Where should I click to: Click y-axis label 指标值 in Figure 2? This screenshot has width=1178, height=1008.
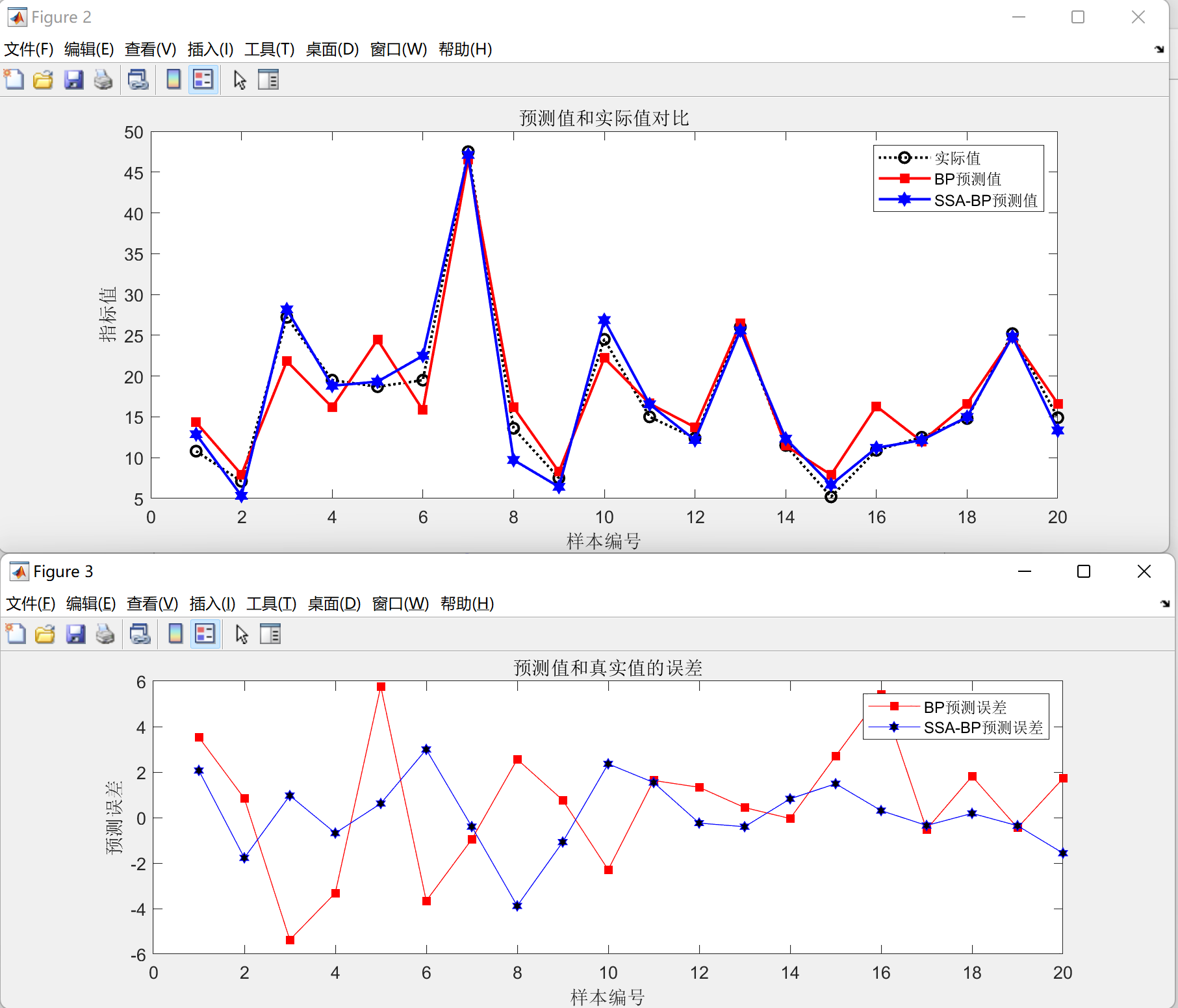coord(108,315)
